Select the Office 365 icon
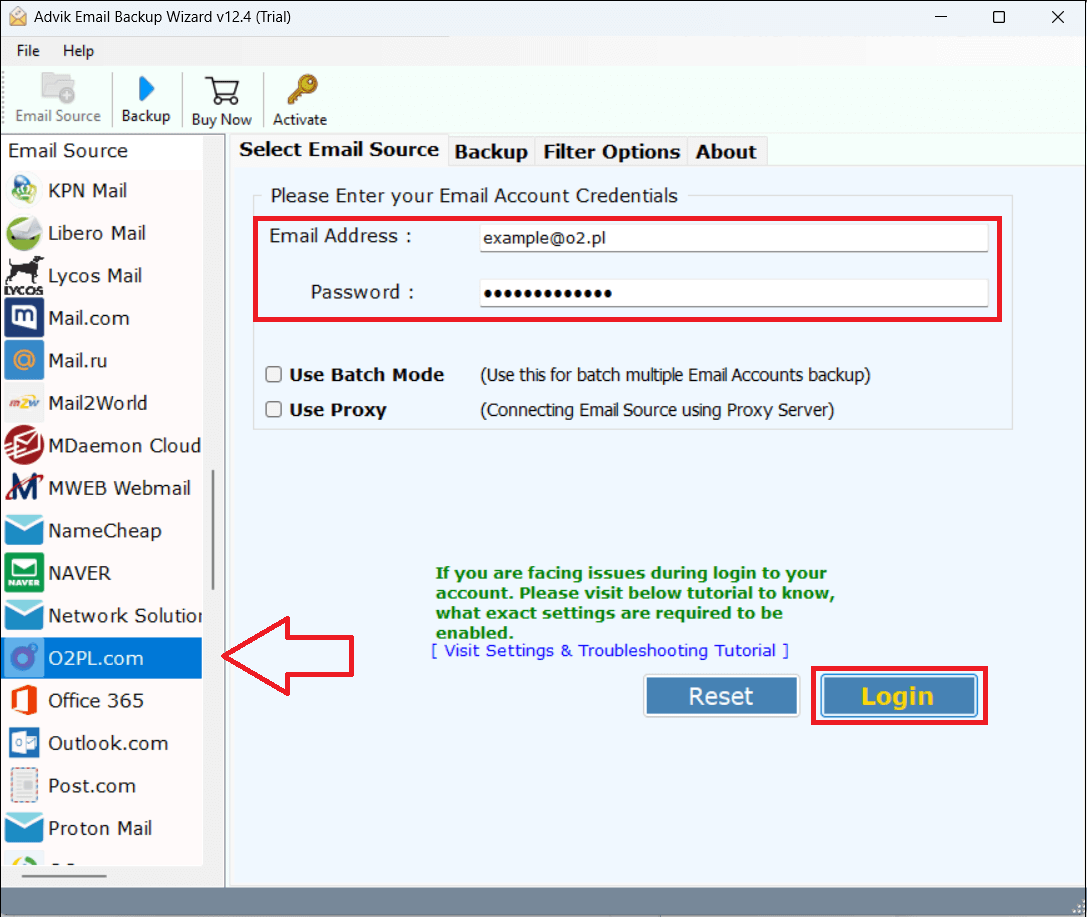 coord(24,700)
